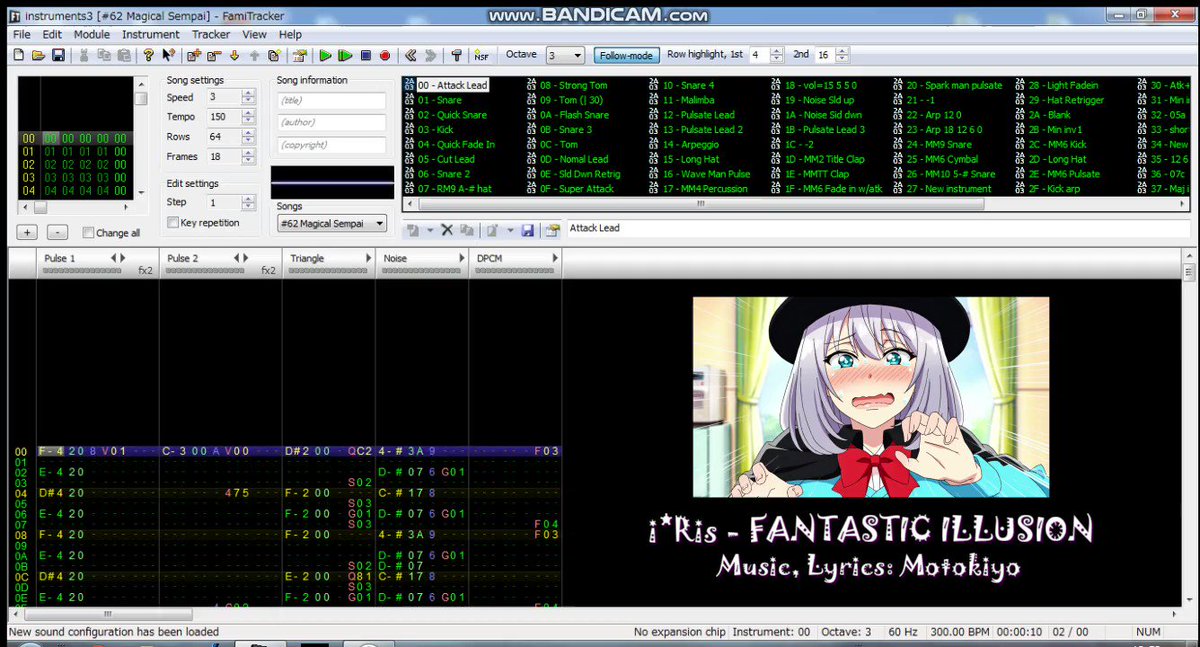Adjust the Tempo spinner arrows
1200x647 pixels.
coord(248,117)
